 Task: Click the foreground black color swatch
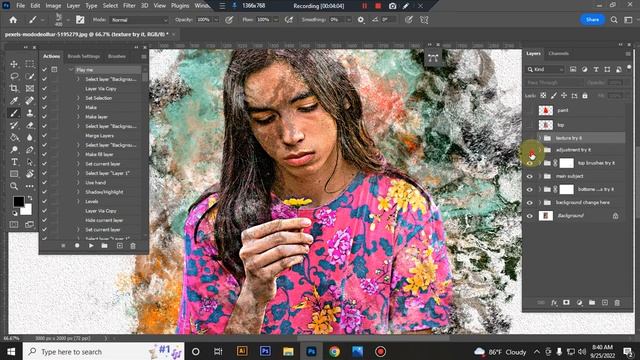pos(19,202)
